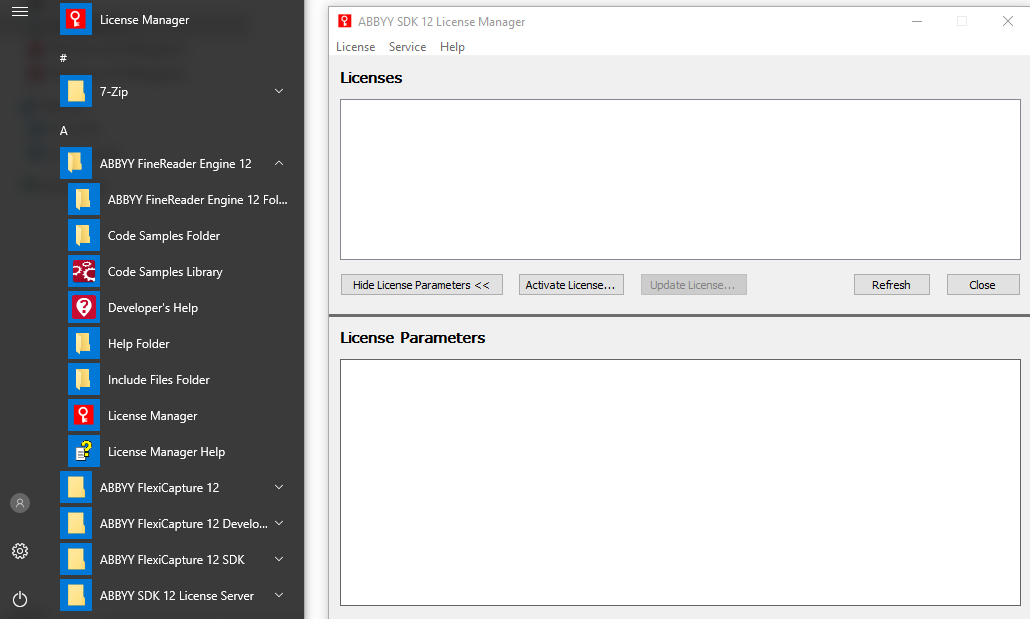Click ABBYY FineReader Engine 12 group folder icon
Image resolution: width=1030 pixels, height=619 pixels.
(x=76, y=163)
